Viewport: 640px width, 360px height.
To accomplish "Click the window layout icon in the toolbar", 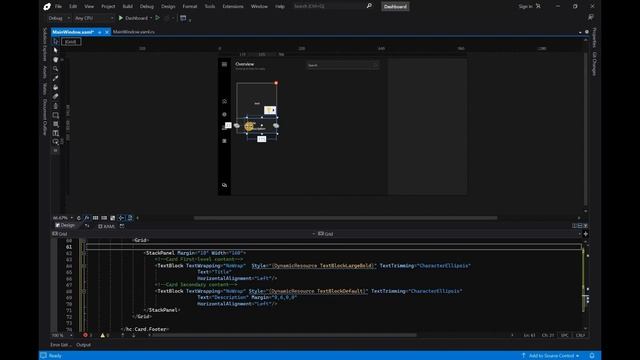I will coord(183,18).
